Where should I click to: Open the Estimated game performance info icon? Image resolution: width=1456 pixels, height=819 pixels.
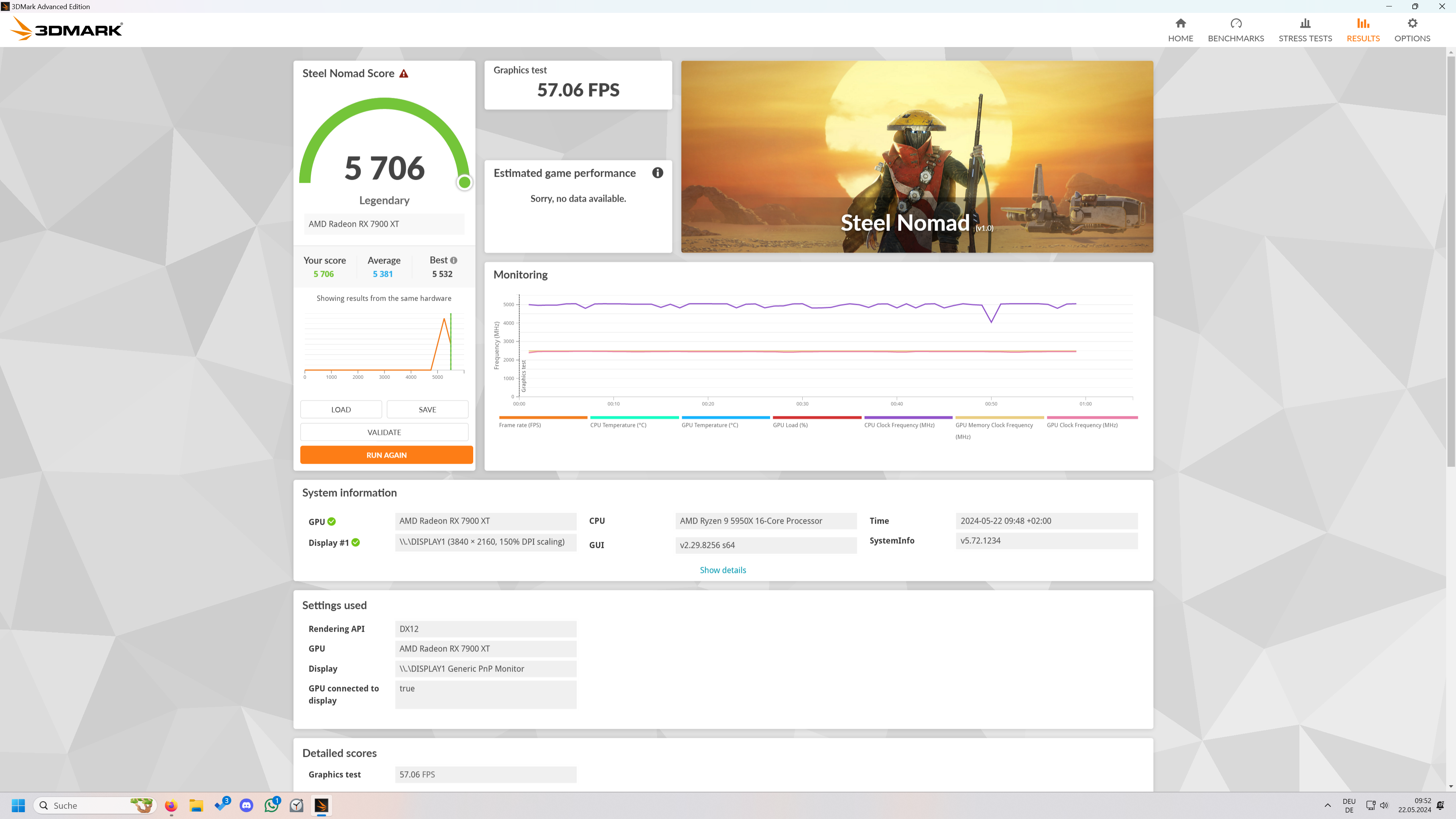(657, 173)
